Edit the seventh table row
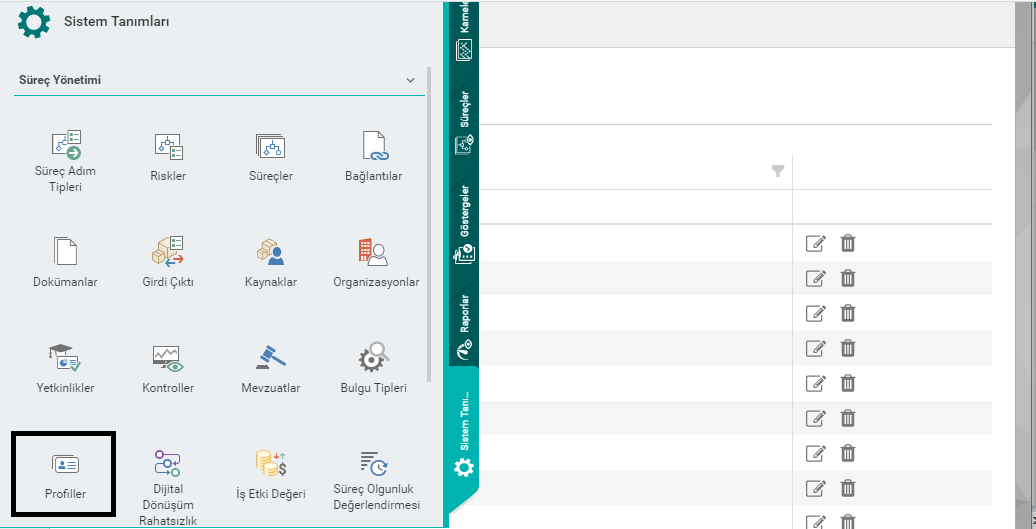1036x529 pixels. pos(816,453)
